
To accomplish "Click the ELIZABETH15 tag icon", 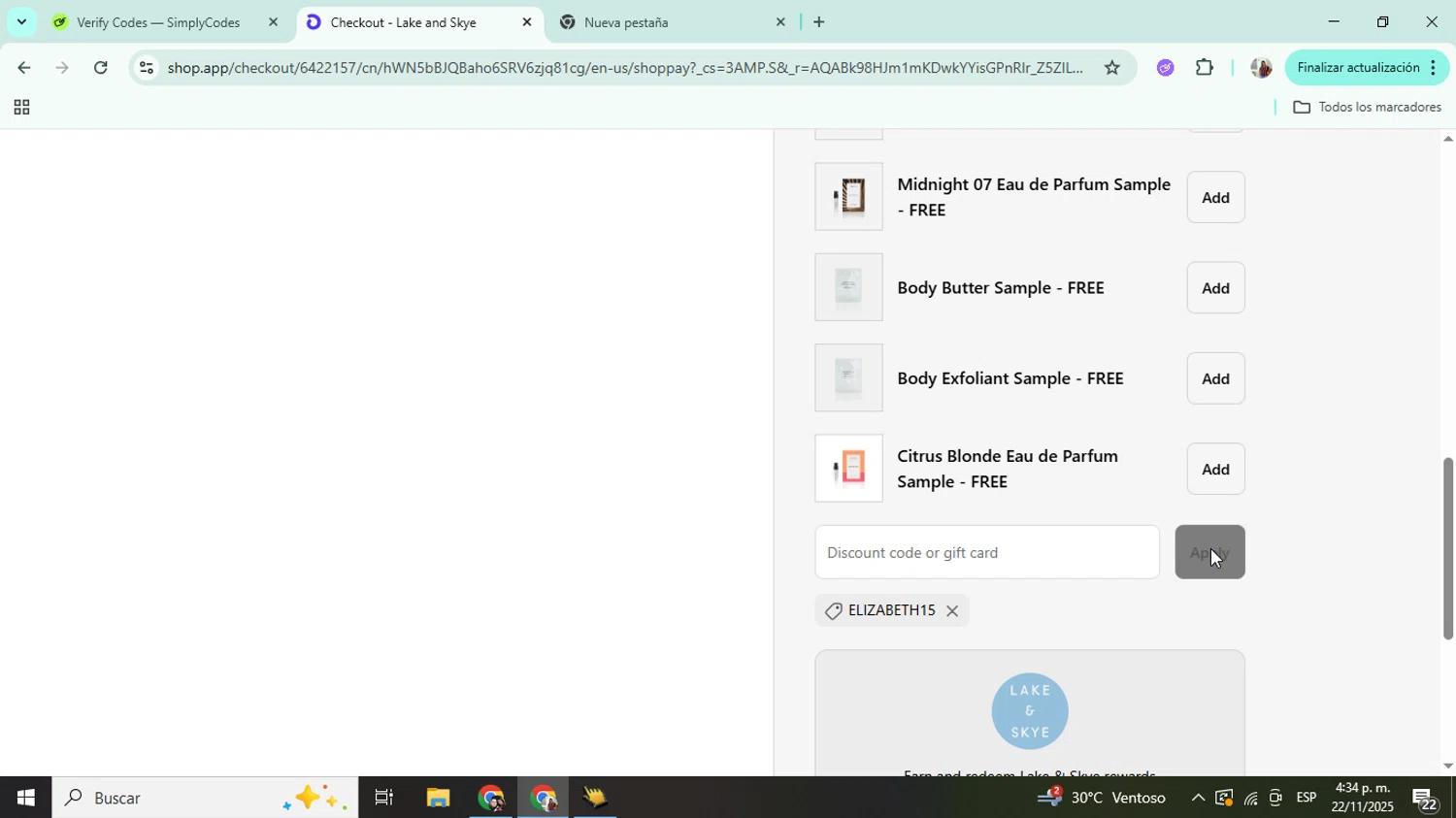I will tap(833, 610).
